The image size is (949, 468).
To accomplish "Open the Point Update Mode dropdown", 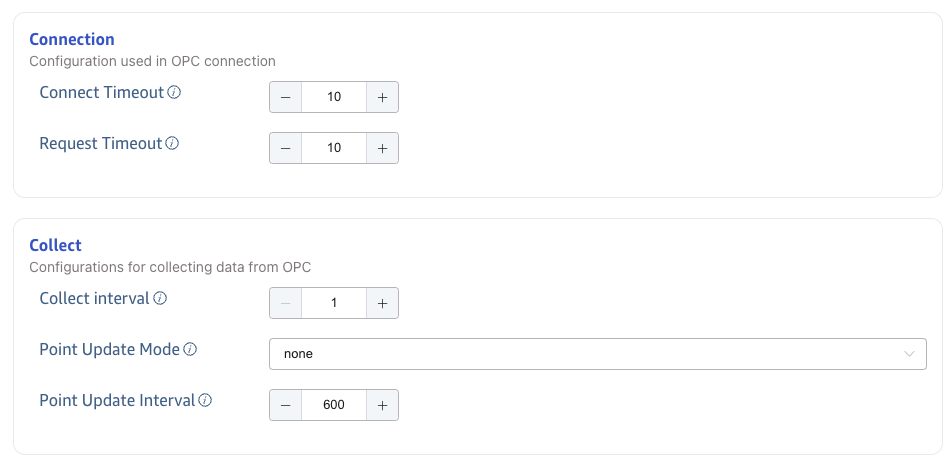I will tap(597, 354).
